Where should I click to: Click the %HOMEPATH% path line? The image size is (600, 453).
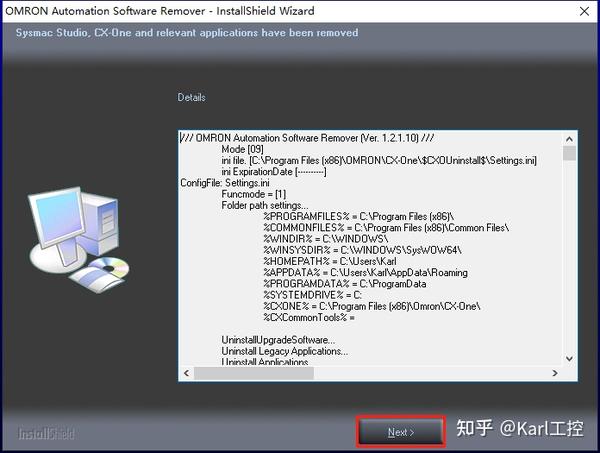[x=330, y=261]
